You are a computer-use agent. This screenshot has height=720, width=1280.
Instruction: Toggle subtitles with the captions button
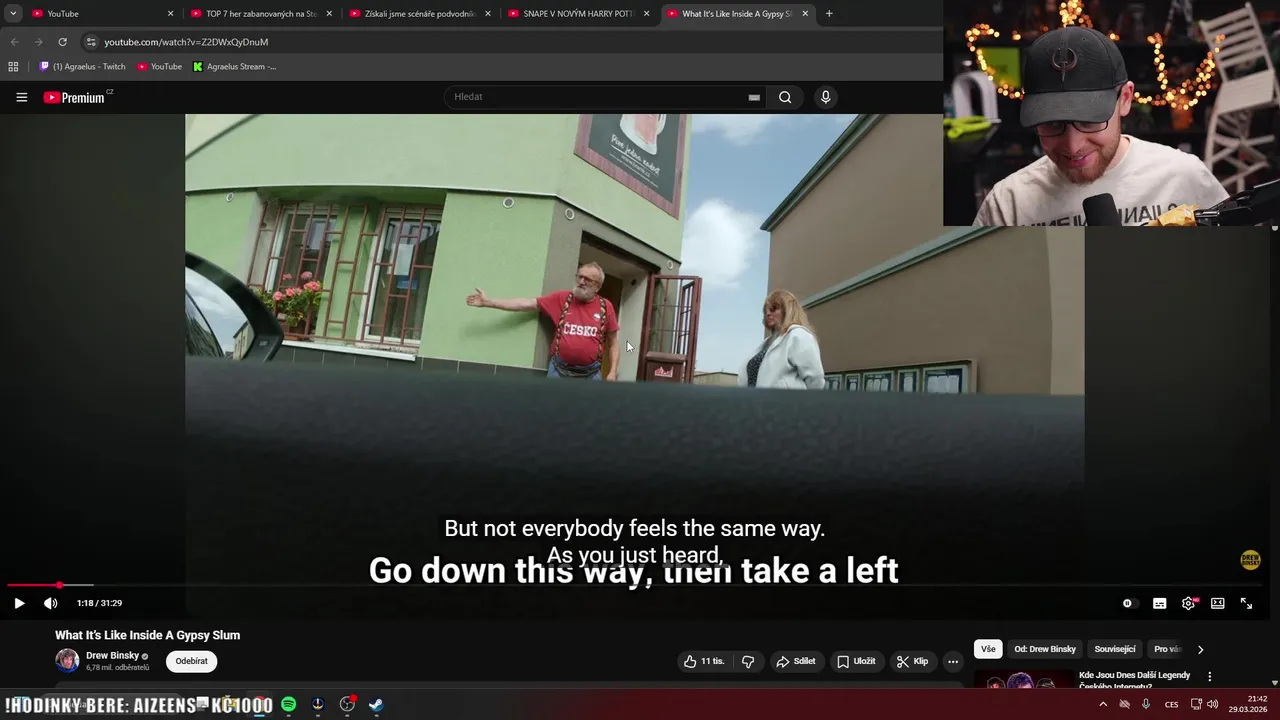(1159, 603)
